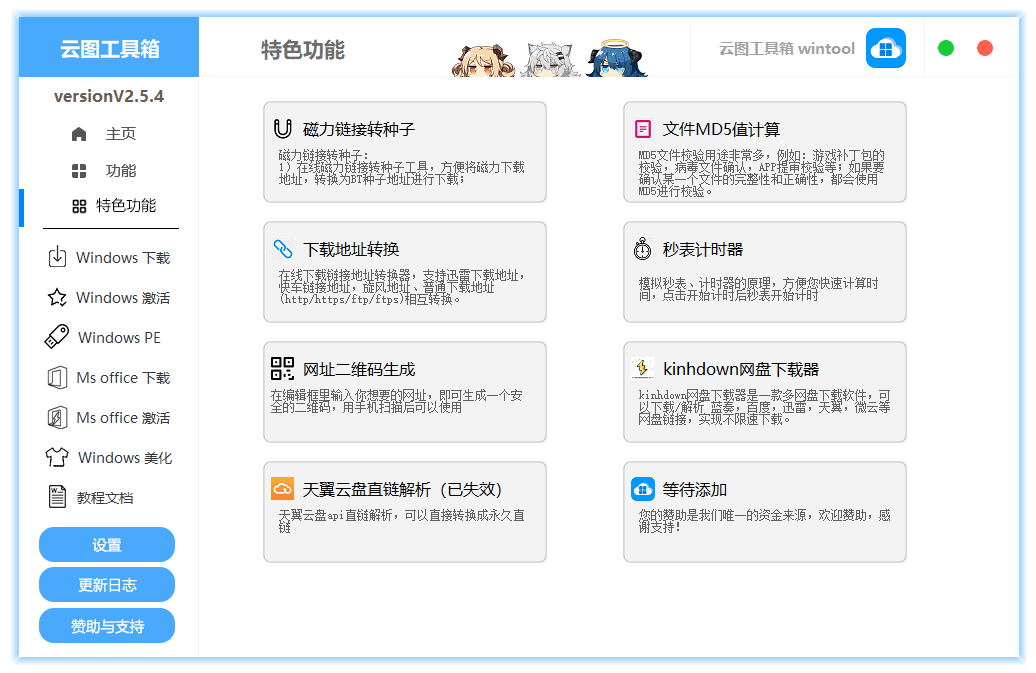Click the 赞助与支持 sponsor button
The width and height of the screenshot is (1036, 673).
pos(107,626)
